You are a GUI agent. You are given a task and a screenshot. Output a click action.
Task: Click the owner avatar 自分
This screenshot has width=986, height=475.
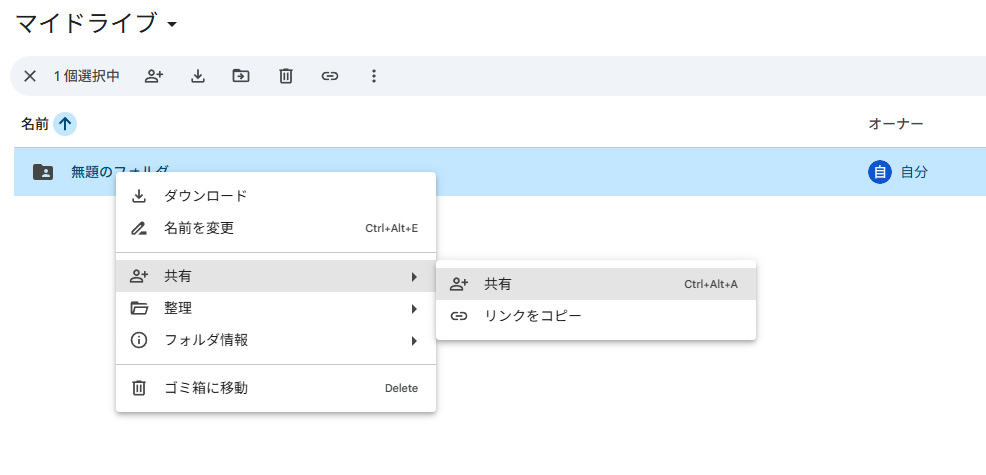pos(880,172)
